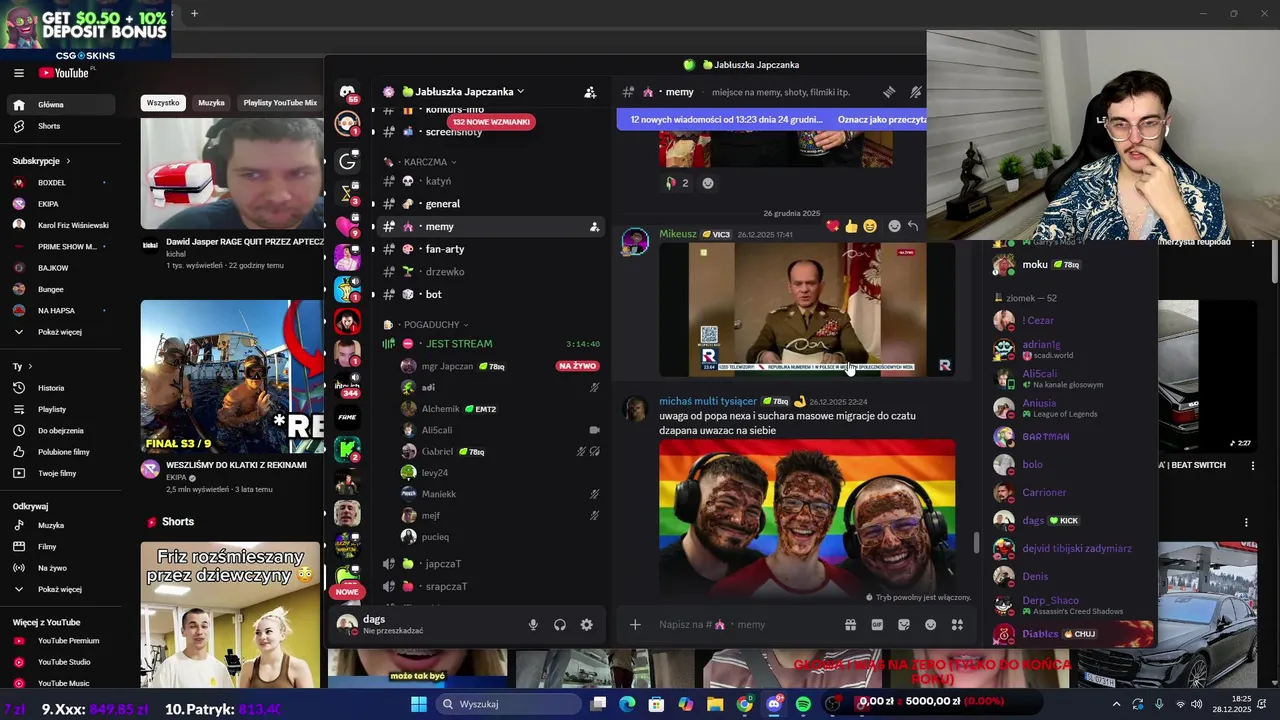Open YouTube Historia in sidebar

60,388
